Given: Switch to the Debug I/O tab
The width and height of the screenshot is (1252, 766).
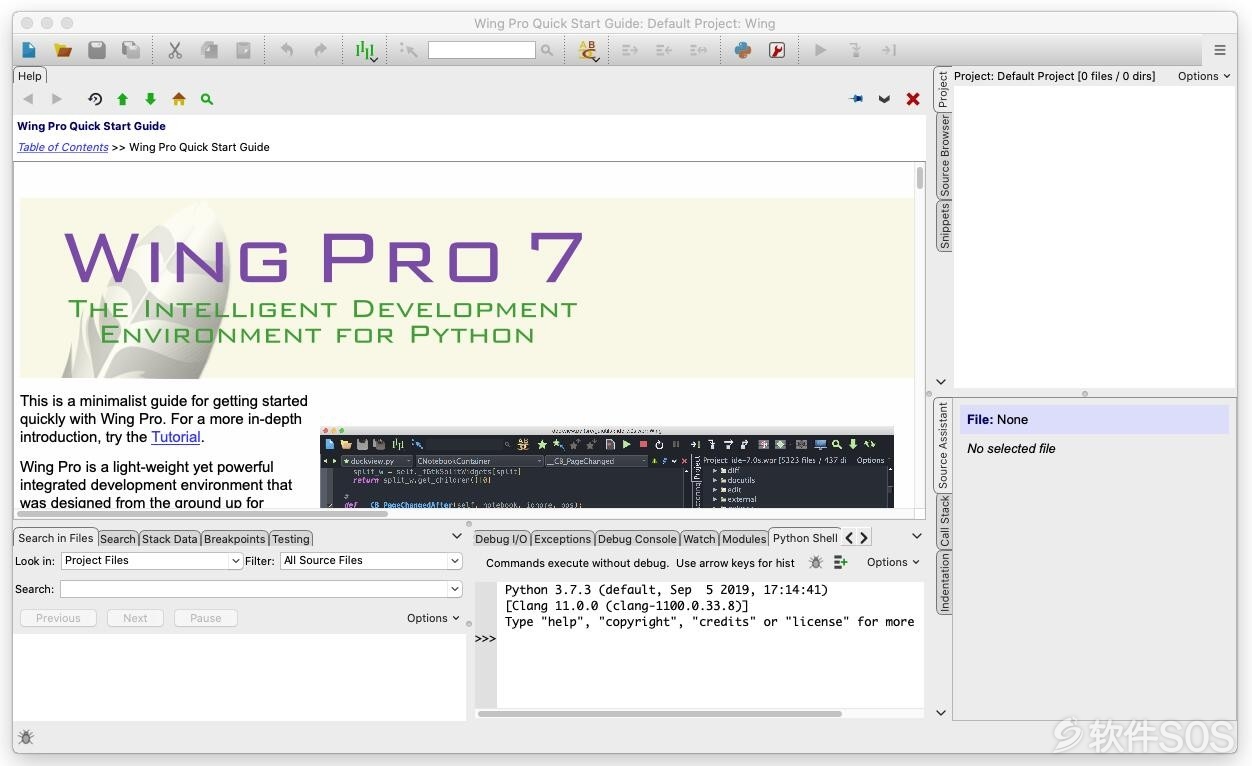Looking at the screenshot, I should (501, 539).
